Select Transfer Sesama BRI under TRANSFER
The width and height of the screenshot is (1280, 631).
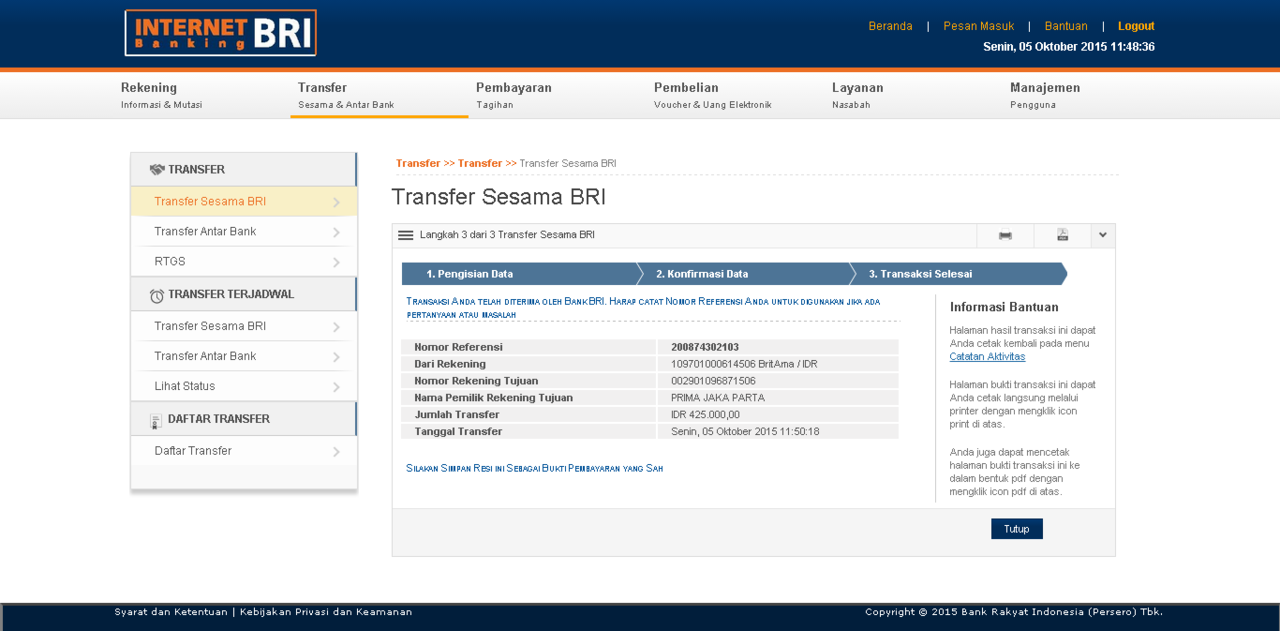coord(243,201)
